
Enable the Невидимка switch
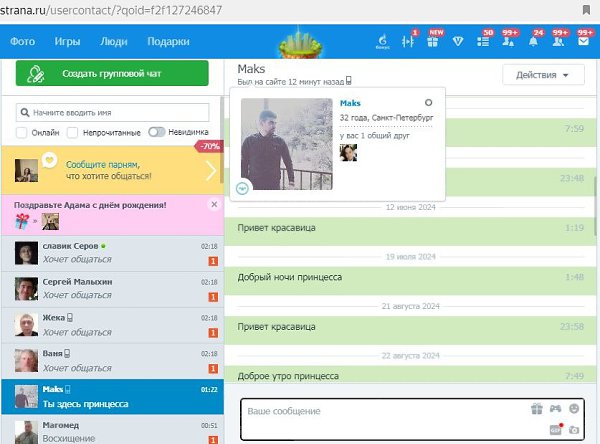(157, 132)
